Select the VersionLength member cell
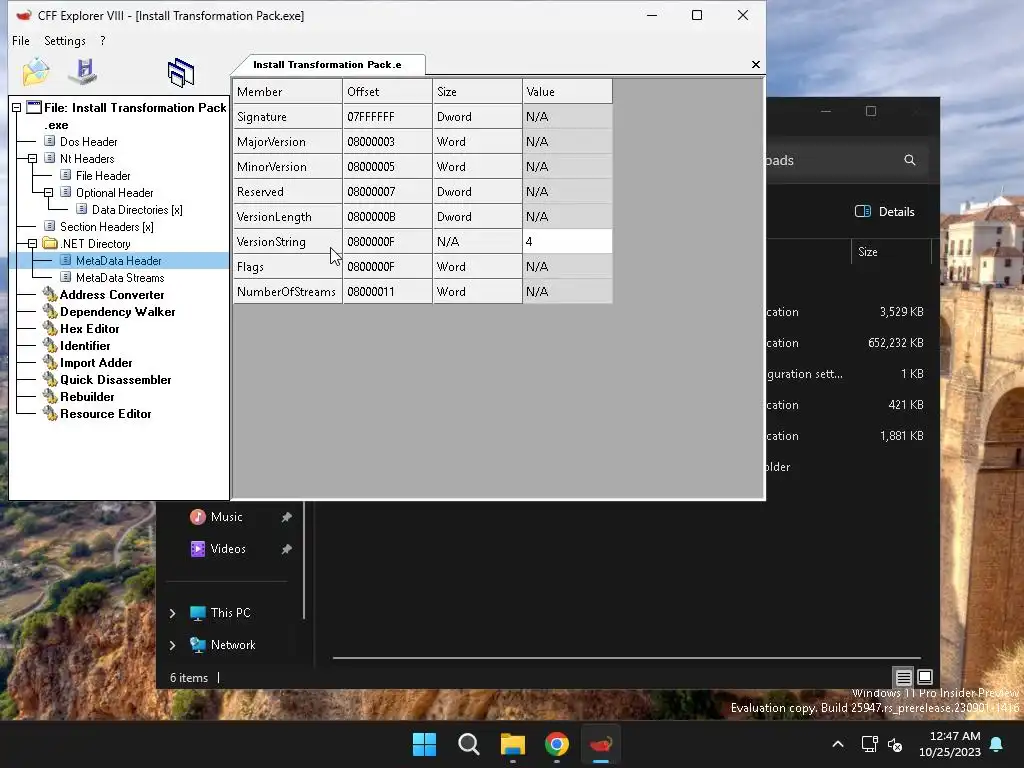Screen dimensions: 1024x768 [287, 217]
